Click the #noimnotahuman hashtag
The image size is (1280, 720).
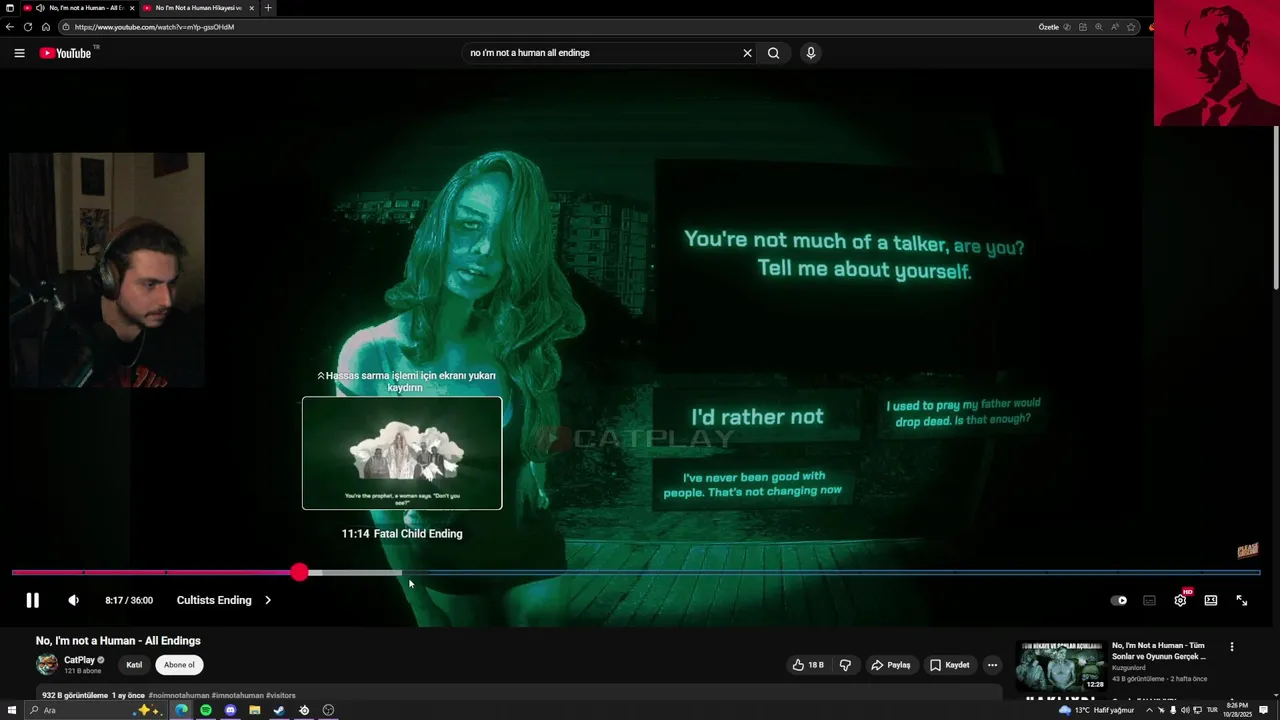179,695
